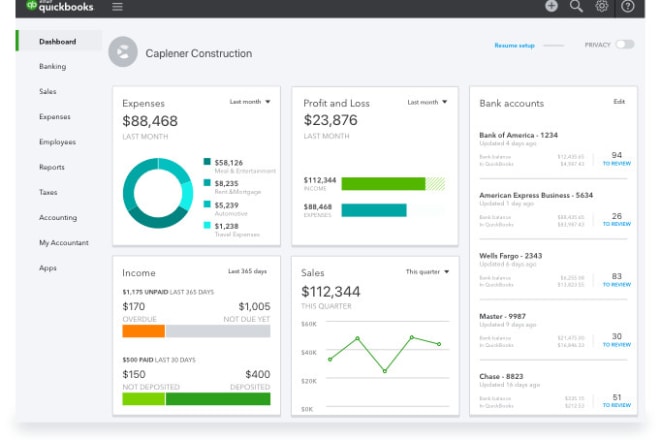The image size is (660, 440).
Task: Click the gray not due yet bar
Action: [x=218, y=331]
